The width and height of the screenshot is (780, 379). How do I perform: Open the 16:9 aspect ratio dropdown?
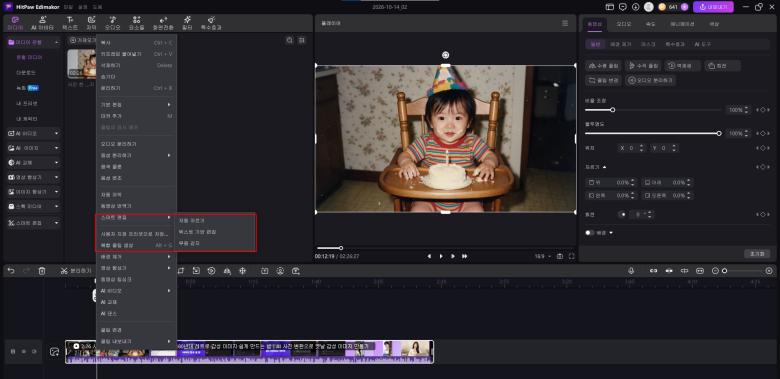(543, 256)
